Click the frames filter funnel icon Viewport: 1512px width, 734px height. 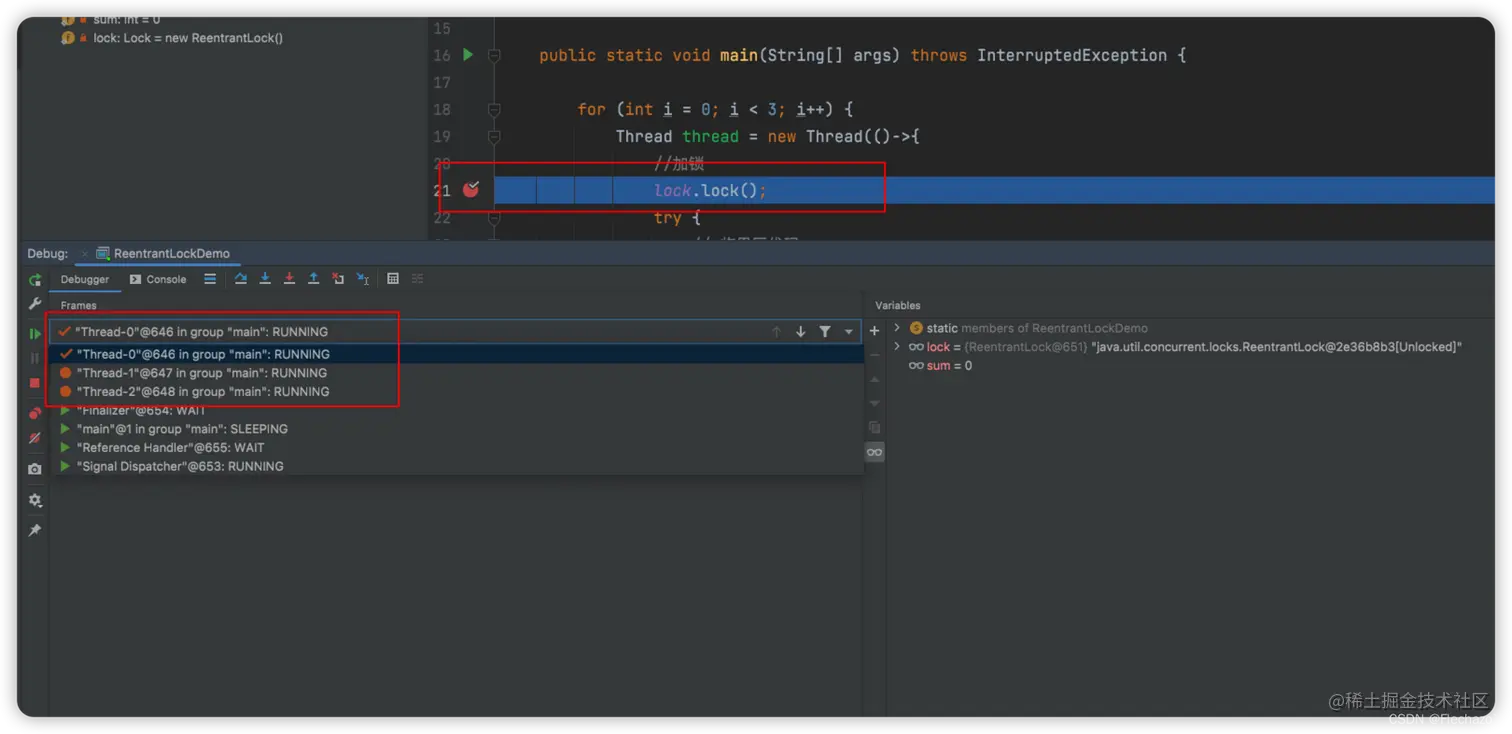click(825, 332)
